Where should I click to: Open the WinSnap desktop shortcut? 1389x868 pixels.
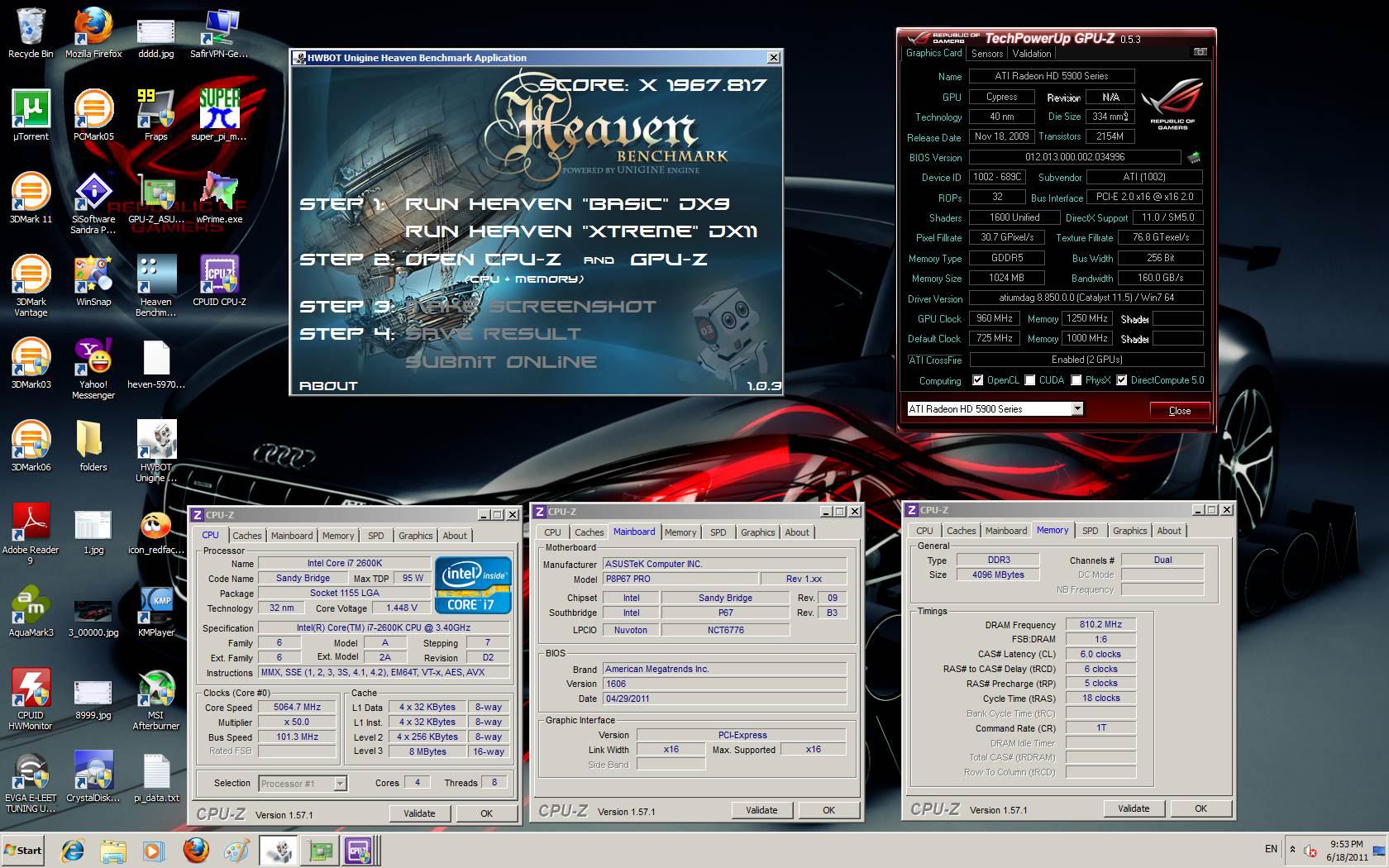(93, 281)
